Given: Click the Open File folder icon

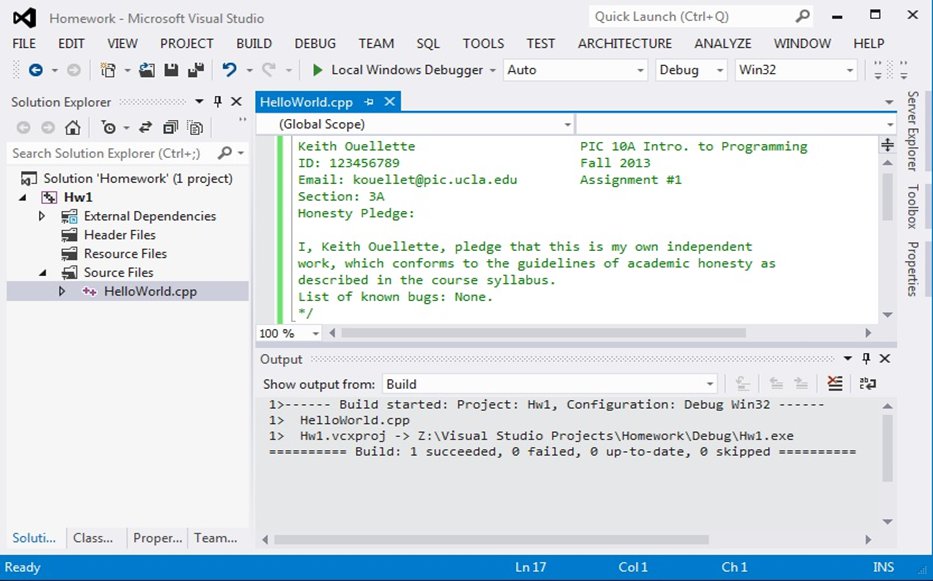Looking at the screenshot, I should pyautogui.click(x=146, y=70).
